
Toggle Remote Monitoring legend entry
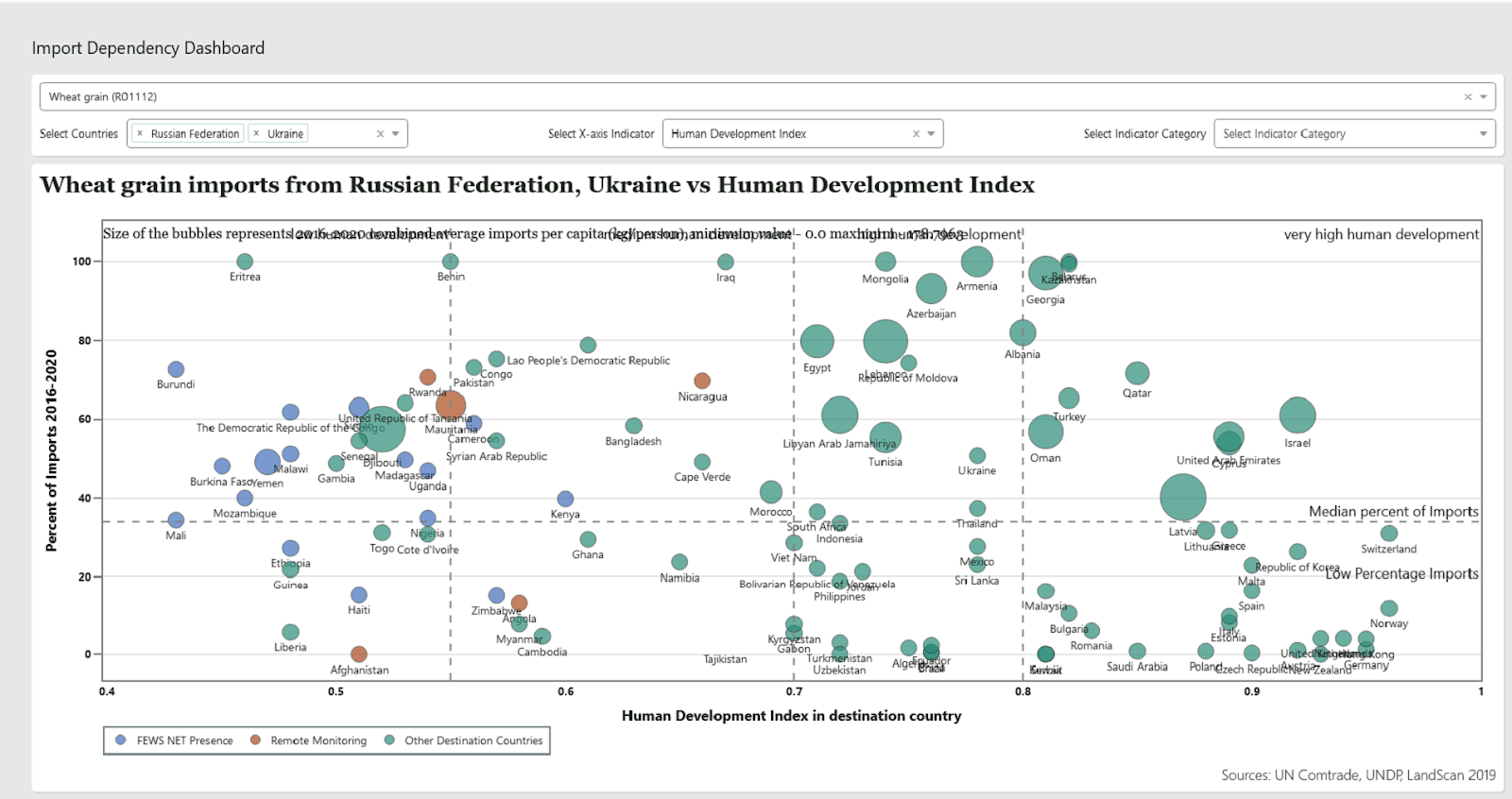point(309,740)
